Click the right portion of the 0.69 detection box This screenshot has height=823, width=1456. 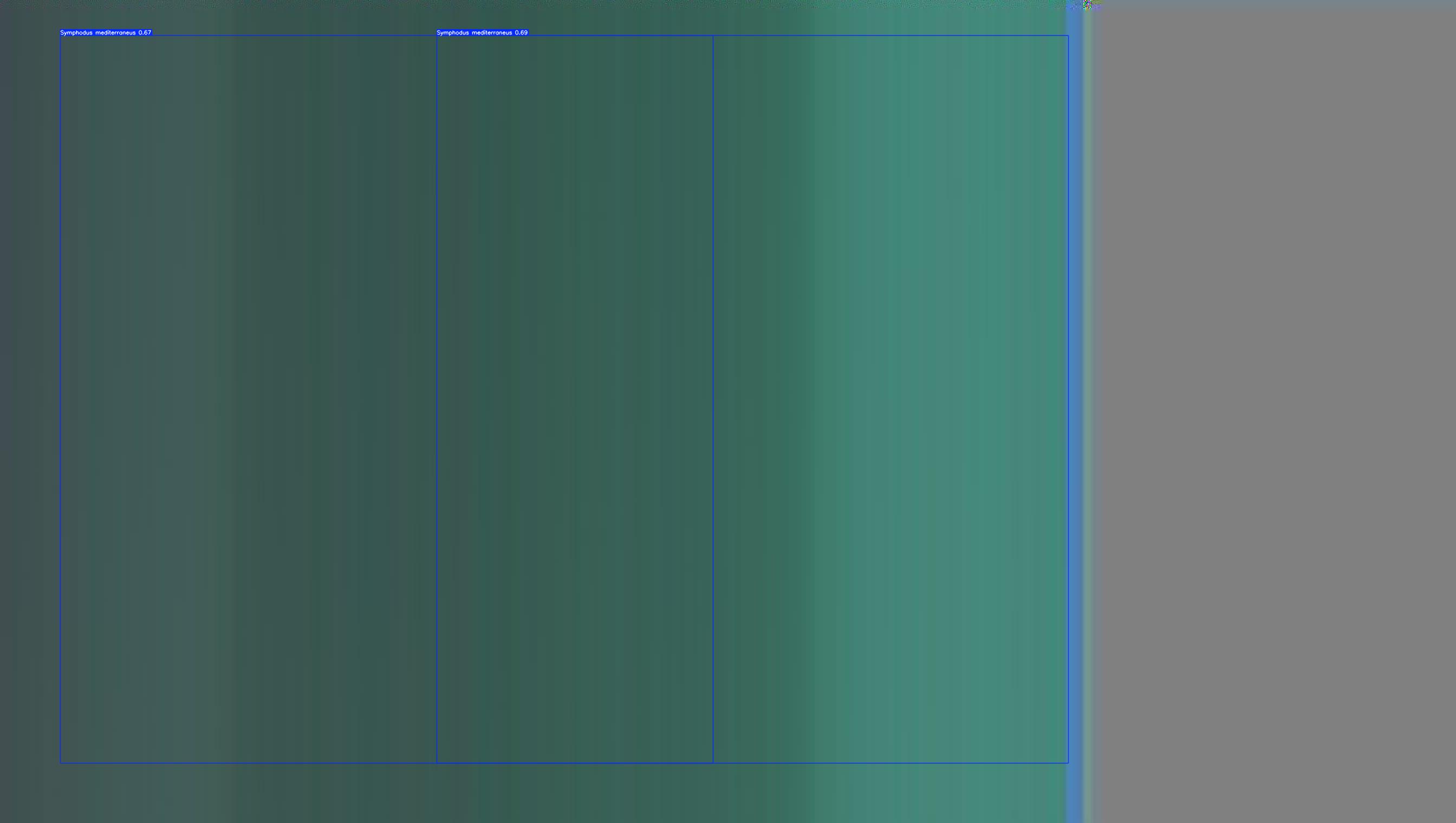pos(890,396)
